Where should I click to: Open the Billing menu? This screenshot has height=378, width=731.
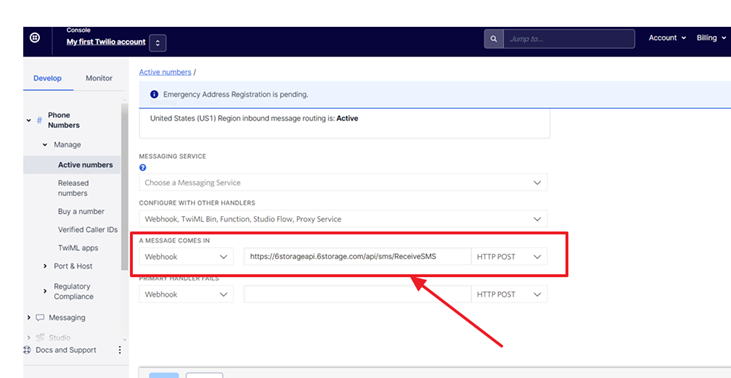click(x=711, y=38)
